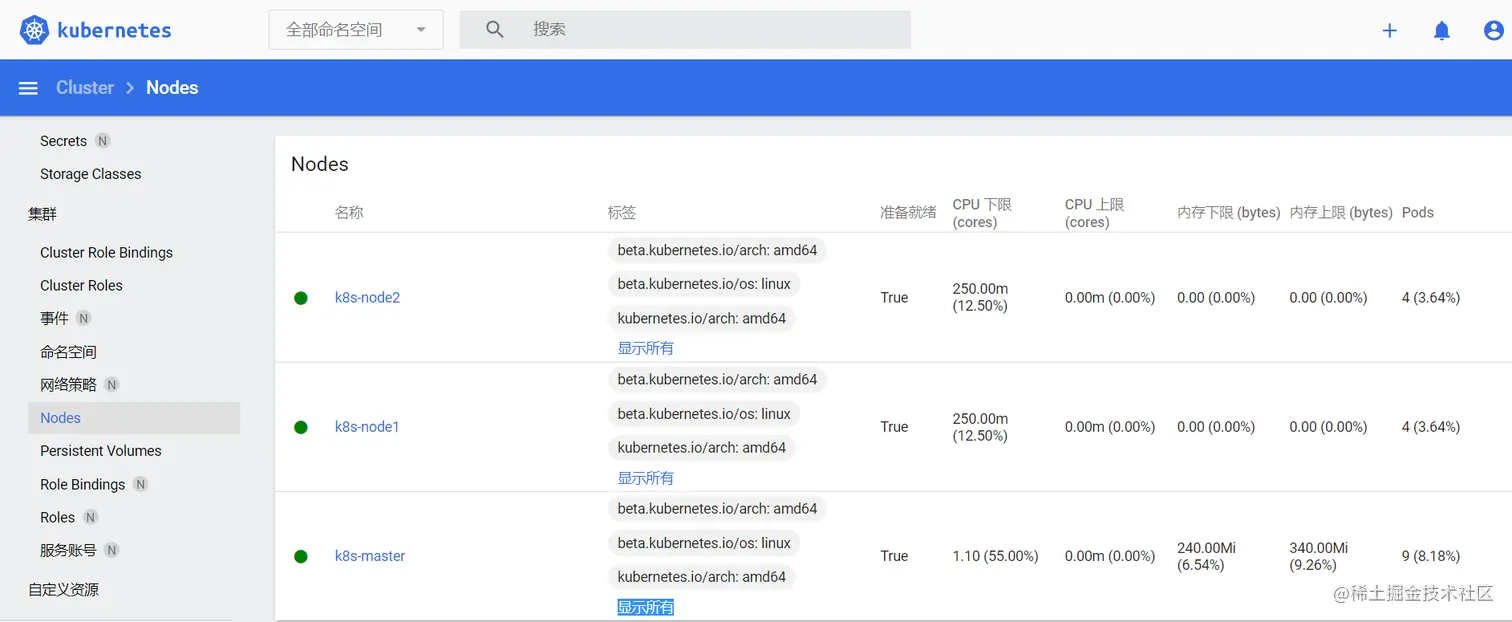Click beta.kubernetes.io/arch label chip of k8s-node2
This screenshot has width=1512, height=622.
pyautogui.click(x=717, y=250)
